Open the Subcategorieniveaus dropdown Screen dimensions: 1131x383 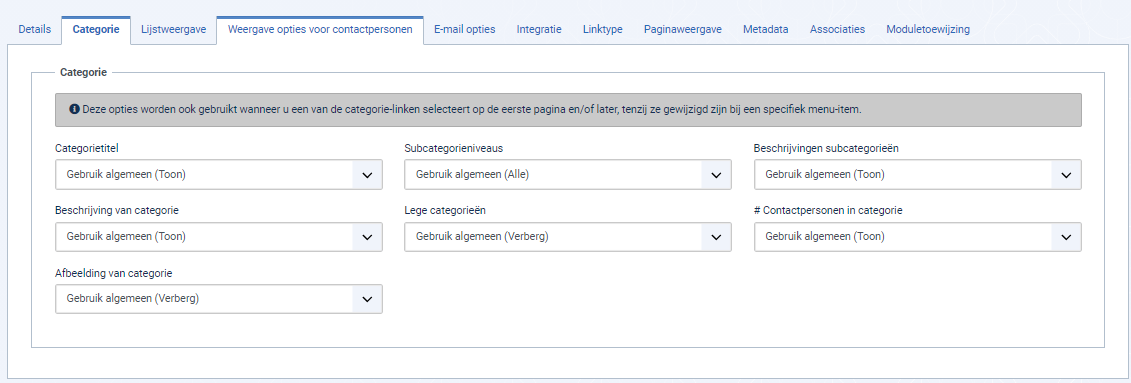[x=568, y=175]
